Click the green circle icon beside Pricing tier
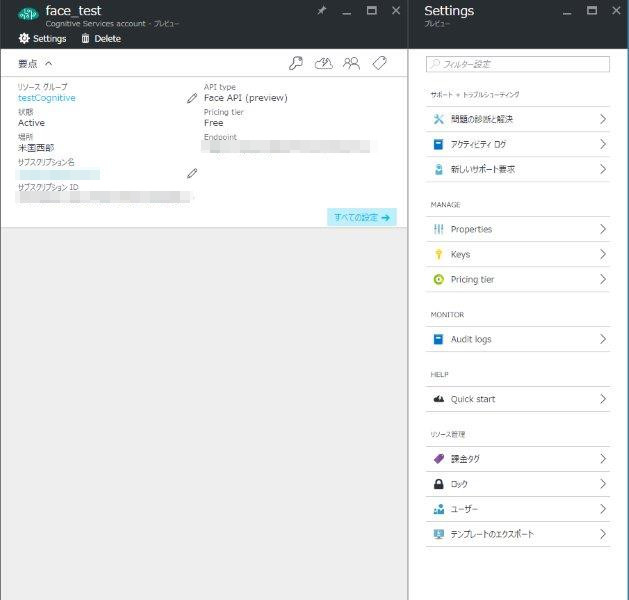The height and width of the screenshot is (600, 629). (x=439, y=279)
